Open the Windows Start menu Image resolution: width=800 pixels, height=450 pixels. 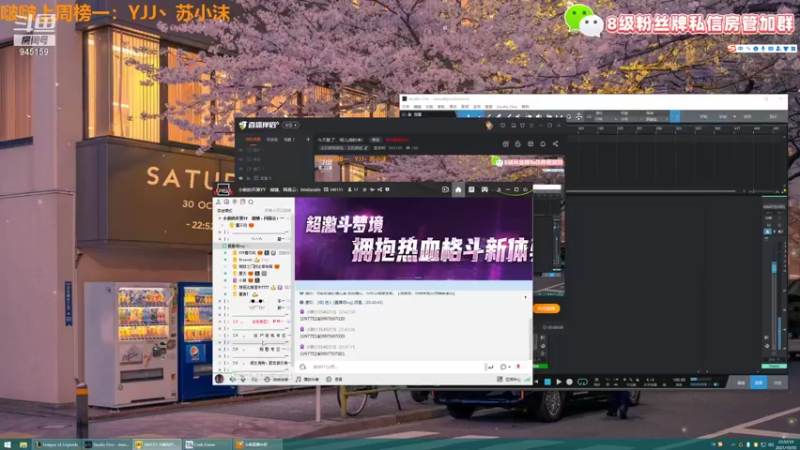click(x=7, y=444)
